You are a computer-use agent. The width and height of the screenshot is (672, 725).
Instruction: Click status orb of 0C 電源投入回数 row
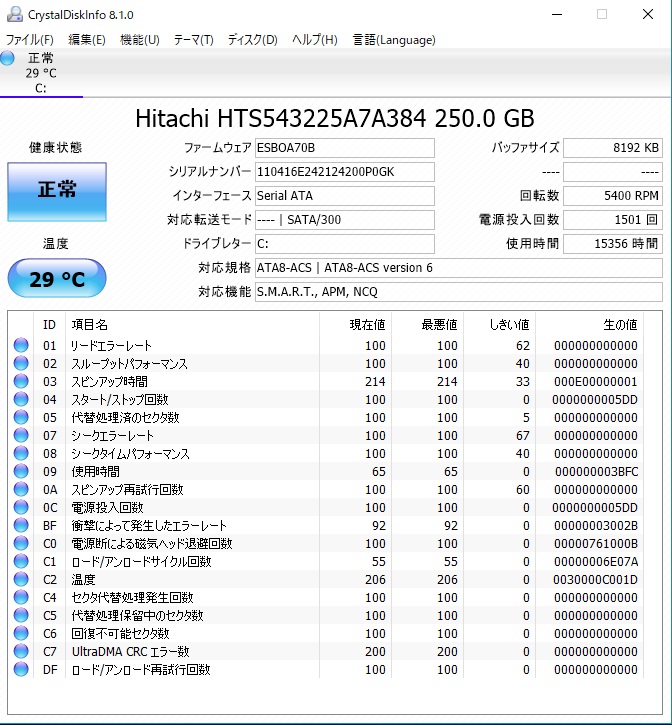21,507
